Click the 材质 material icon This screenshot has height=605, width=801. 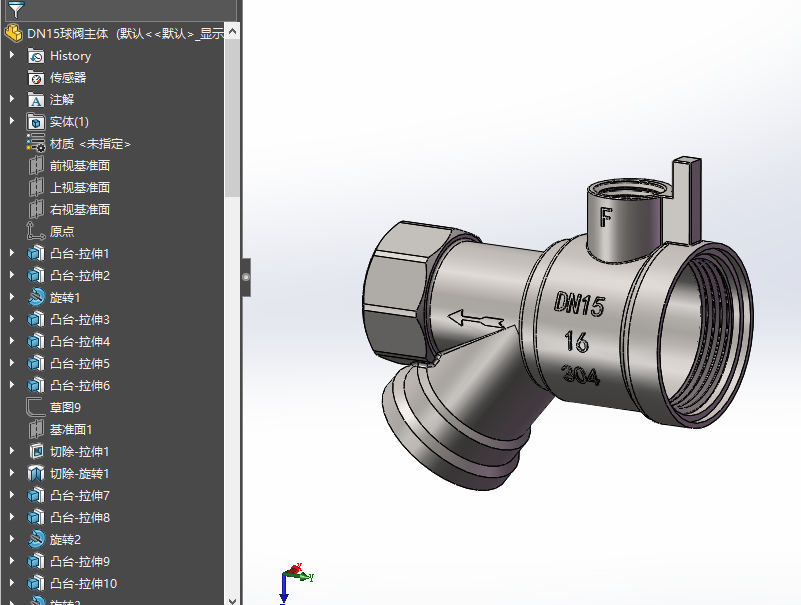tap(36, 144)
